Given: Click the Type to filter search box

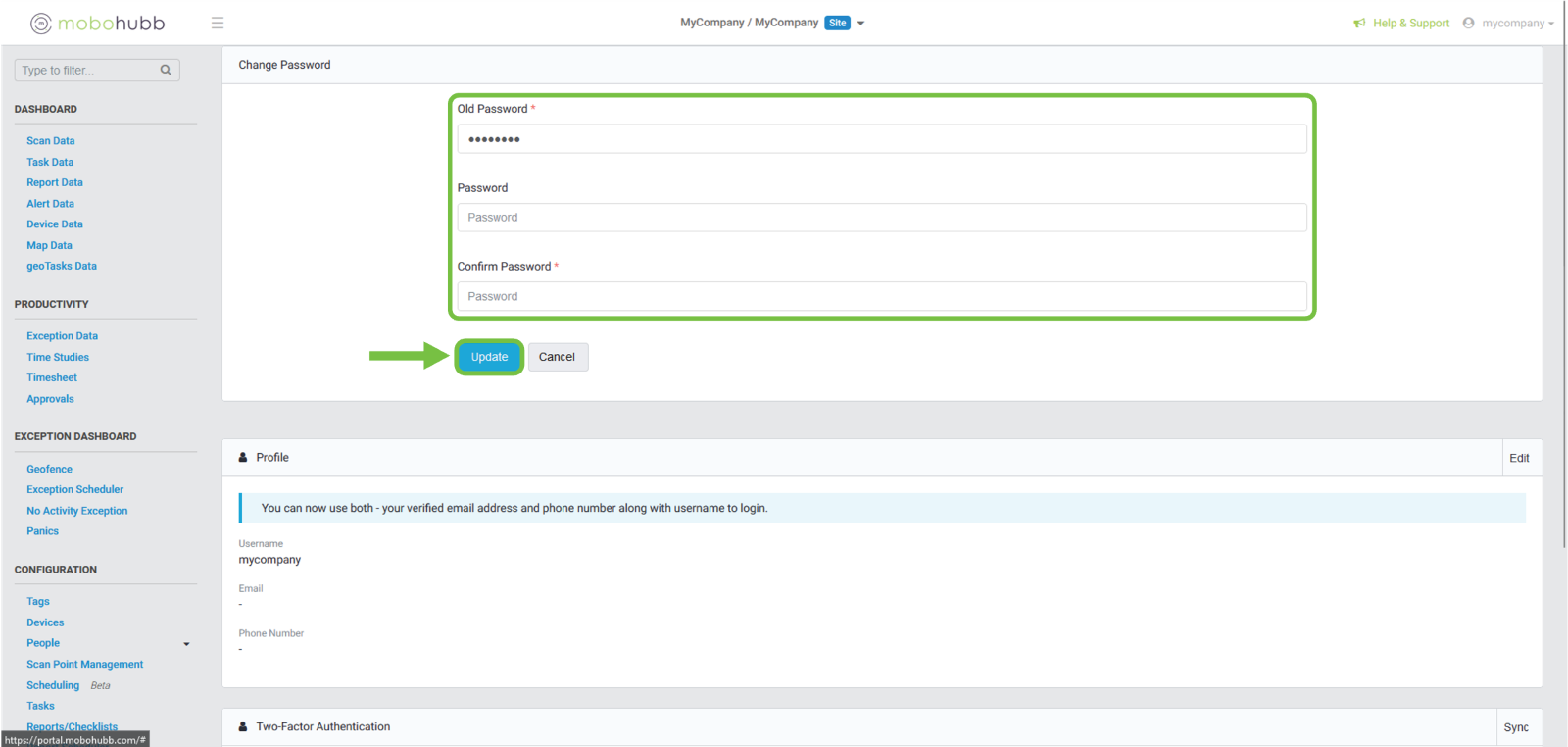Looking at the screenshot, I should [x=86, y=71].
